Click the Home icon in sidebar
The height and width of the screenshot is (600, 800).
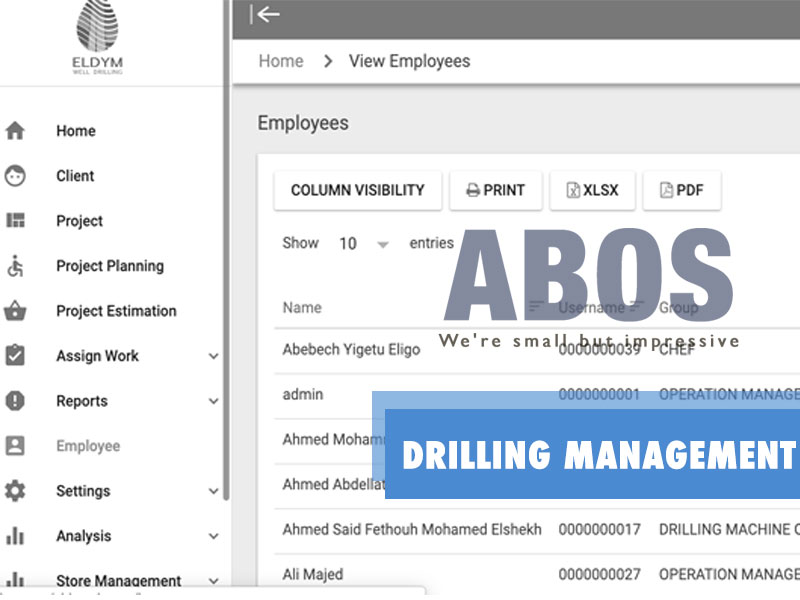coord(15,131)
